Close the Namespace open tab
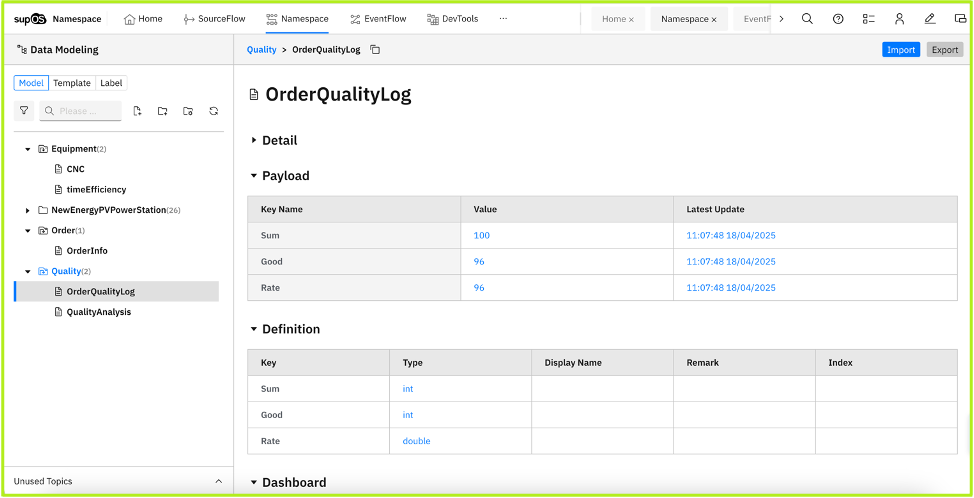The image size is (974, 498). coord(714,20)
